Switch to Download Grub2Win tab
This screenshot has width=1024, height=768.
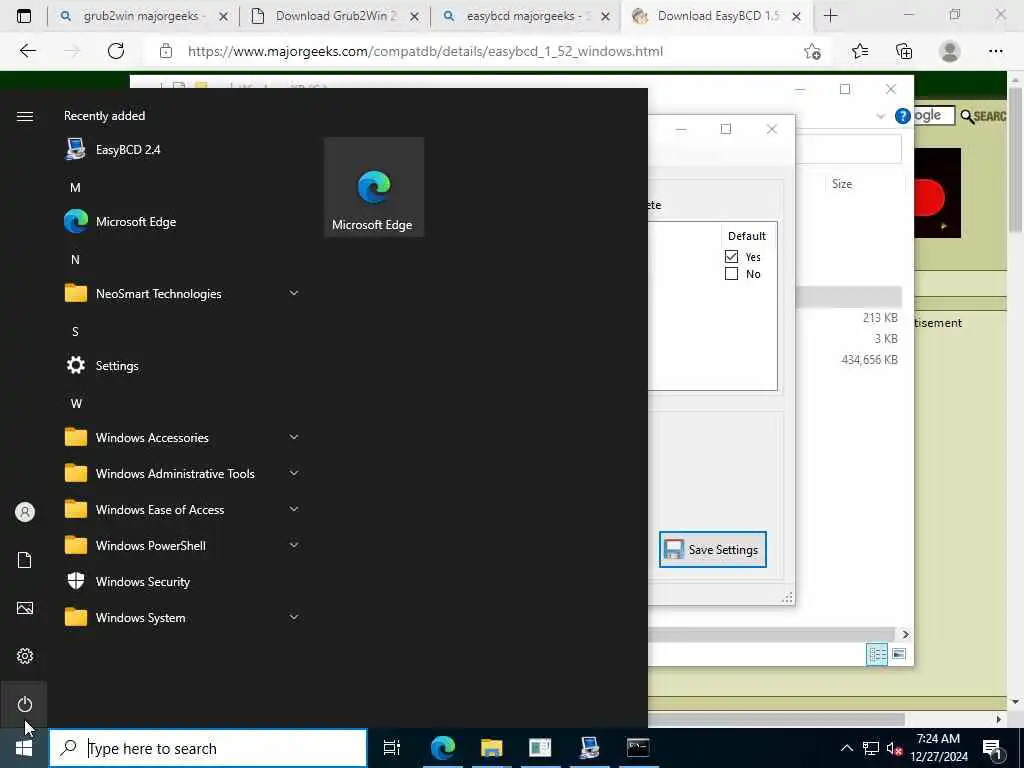[x=336, y=16]
